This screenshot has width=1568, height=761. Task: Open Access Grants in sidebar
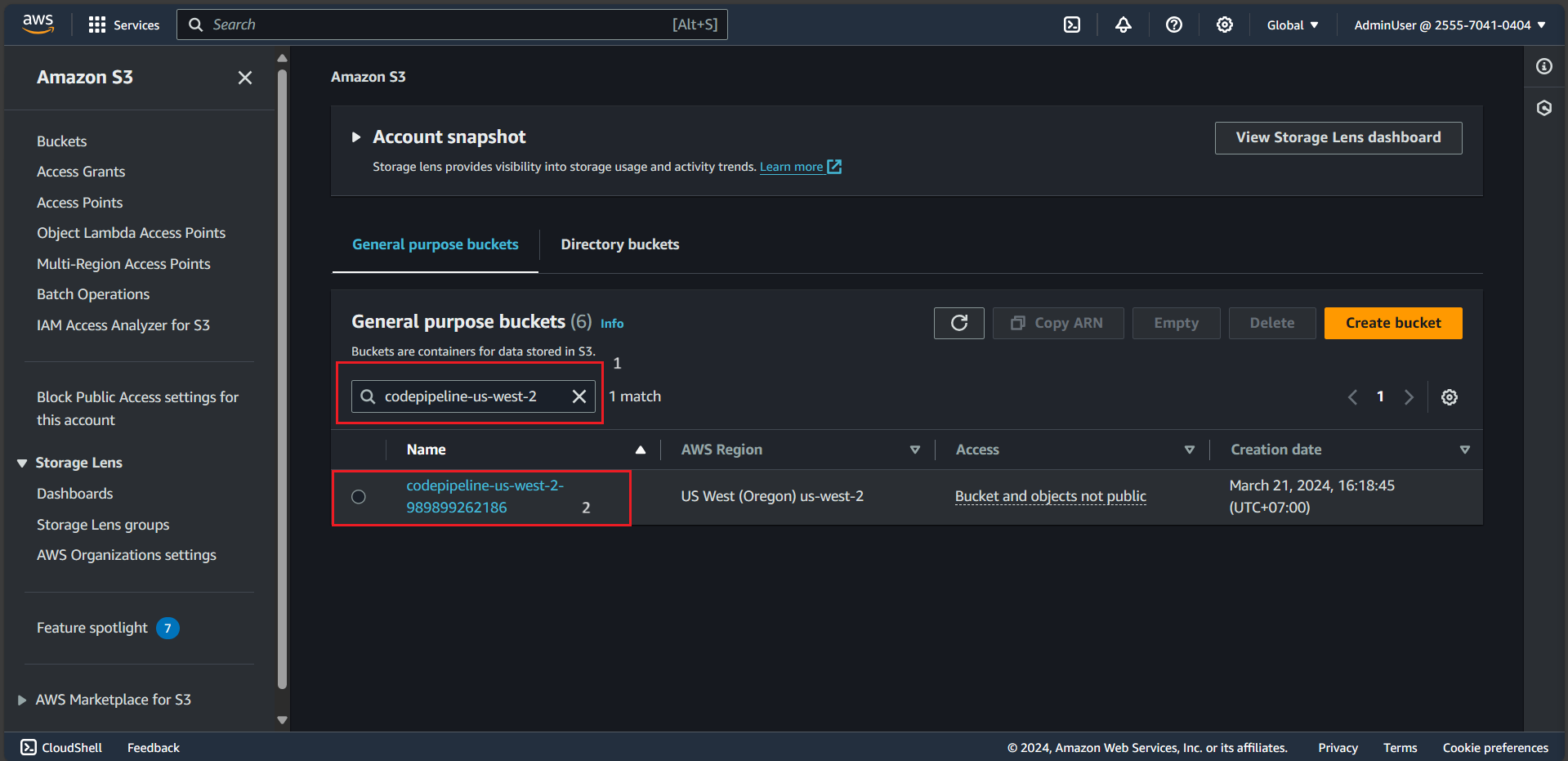click(81, 172)
